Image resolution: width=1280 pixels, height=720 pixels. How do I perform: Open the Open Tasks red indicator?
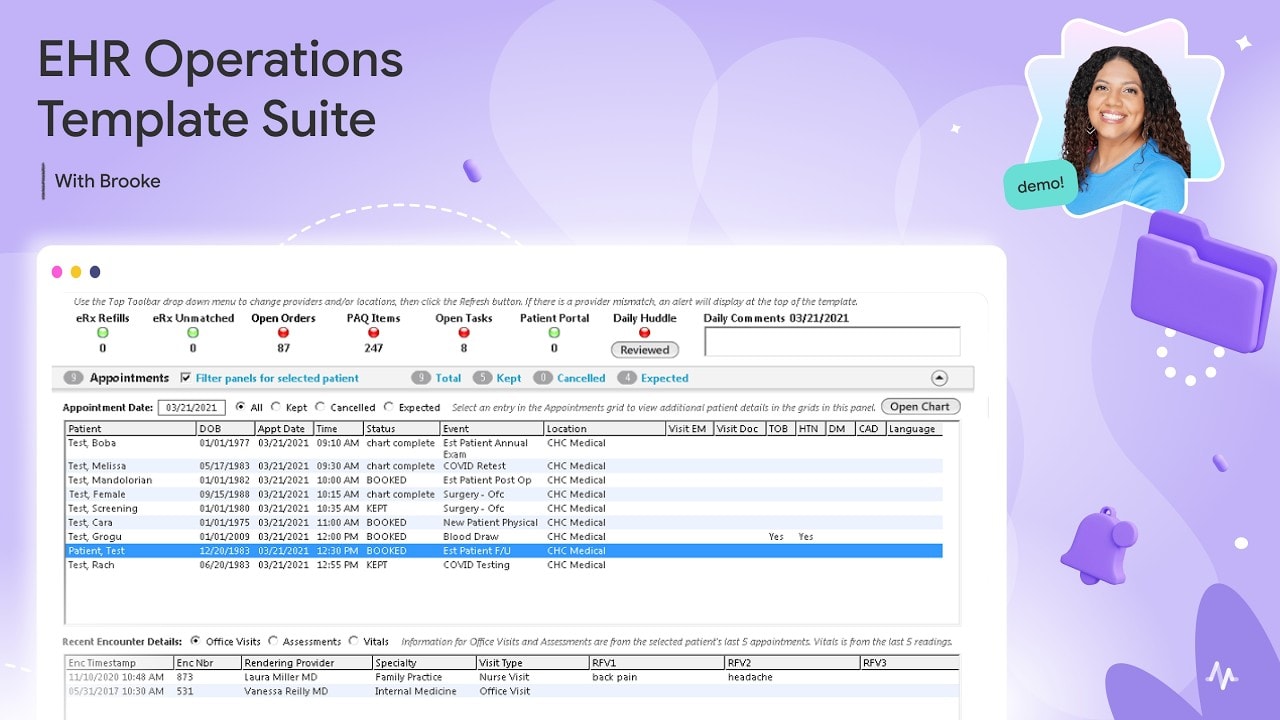click(464, 333)
